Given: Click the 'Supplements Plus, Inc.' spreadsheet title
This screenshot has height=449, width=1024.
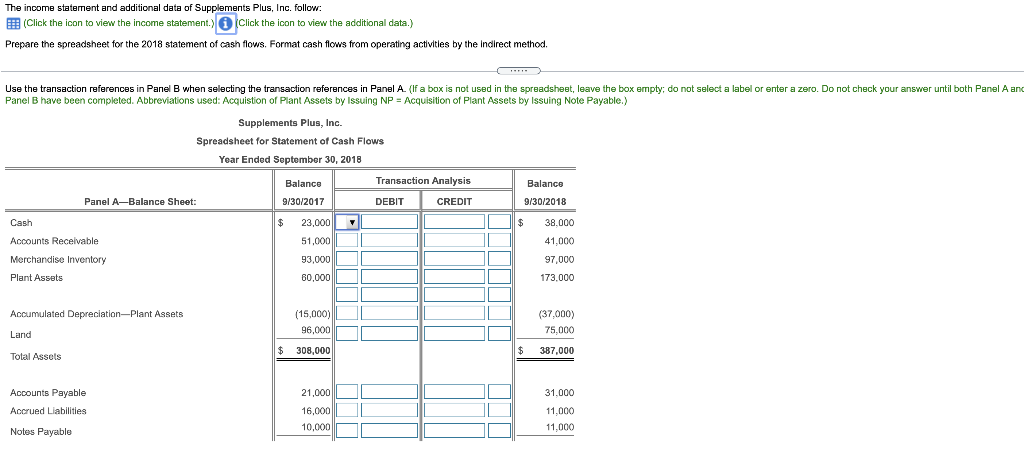Looking at the screenshot, I should [x=290, y=123].
